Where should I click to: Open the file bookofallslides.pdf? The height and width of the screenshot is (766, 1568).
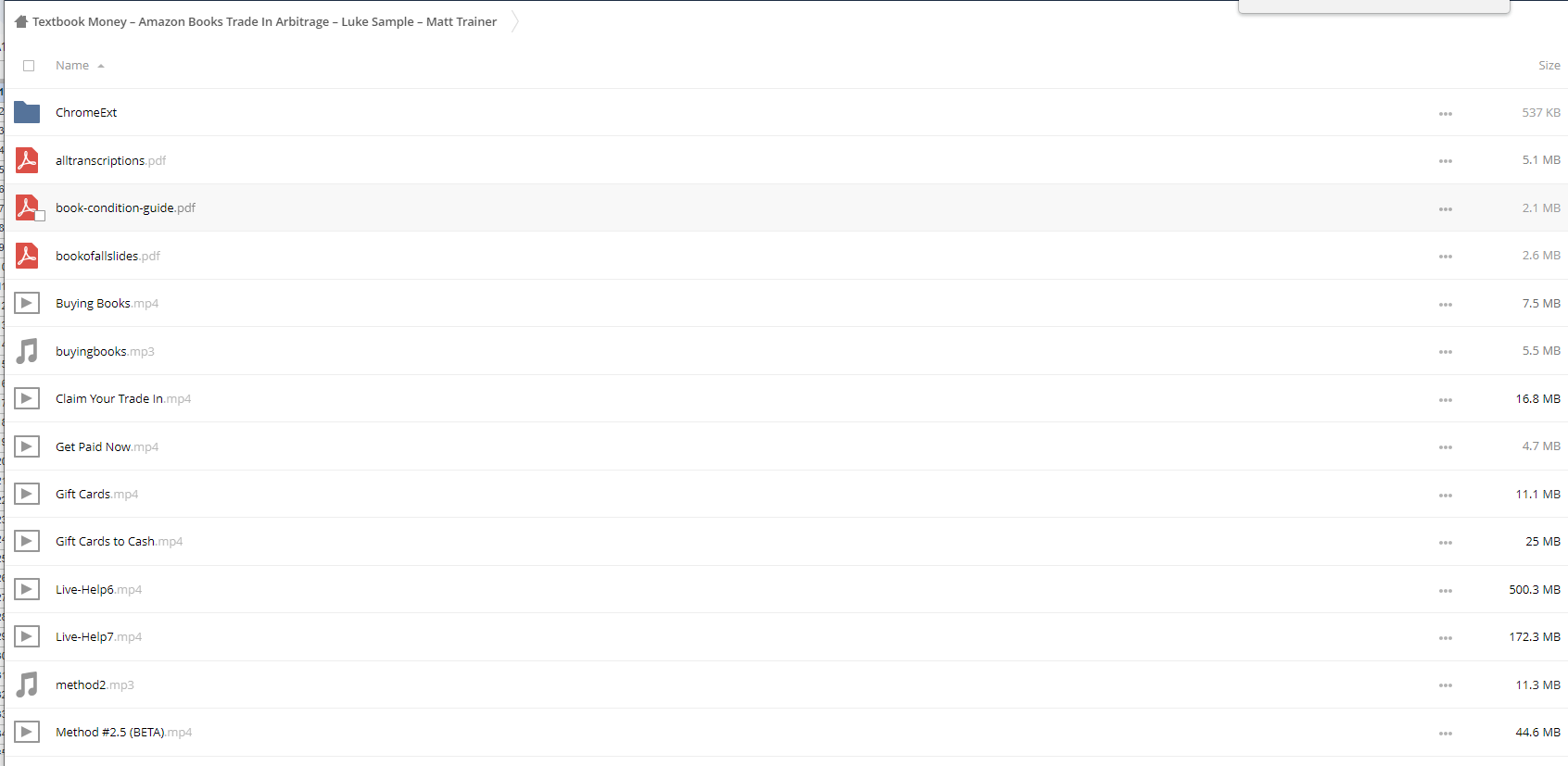tap(107, 256)
